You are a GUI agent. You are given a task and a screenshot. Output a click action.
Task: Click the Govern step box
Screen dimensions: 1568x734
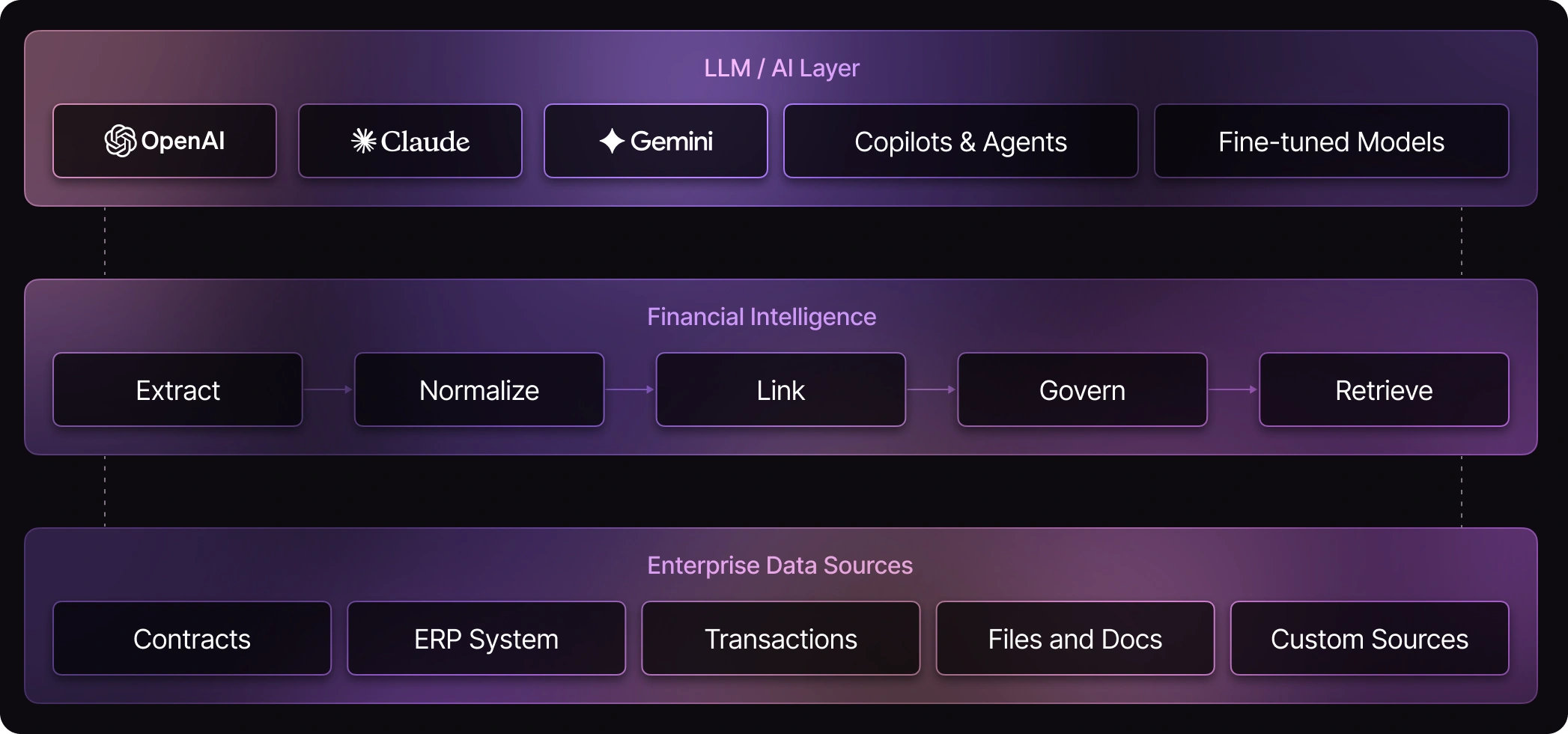click(x=1083, y=389)
